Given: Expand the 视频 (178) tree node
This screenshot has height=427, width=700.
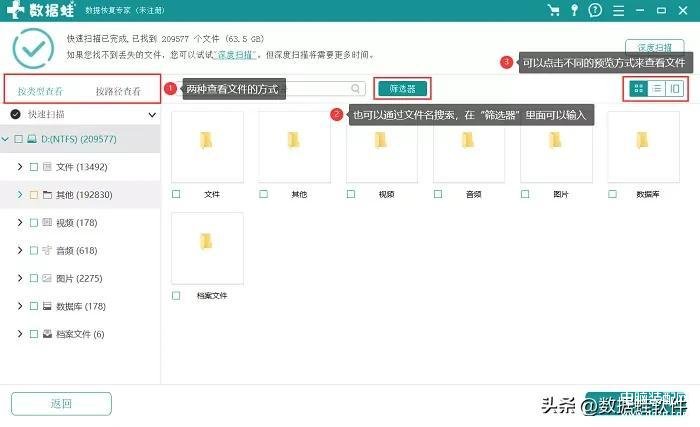Looking at the screenshot, I should point(20,222).
